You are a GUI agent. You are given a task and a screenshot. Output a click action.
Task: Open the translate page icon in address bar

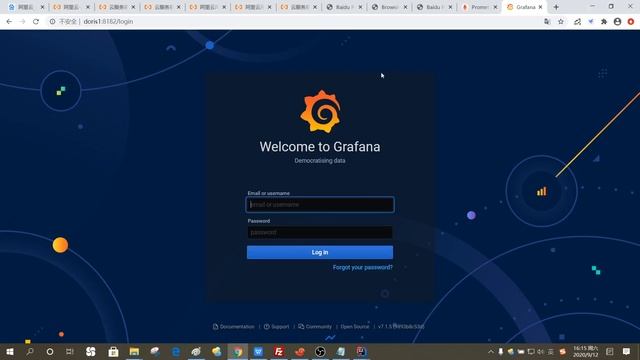[547, 22]
